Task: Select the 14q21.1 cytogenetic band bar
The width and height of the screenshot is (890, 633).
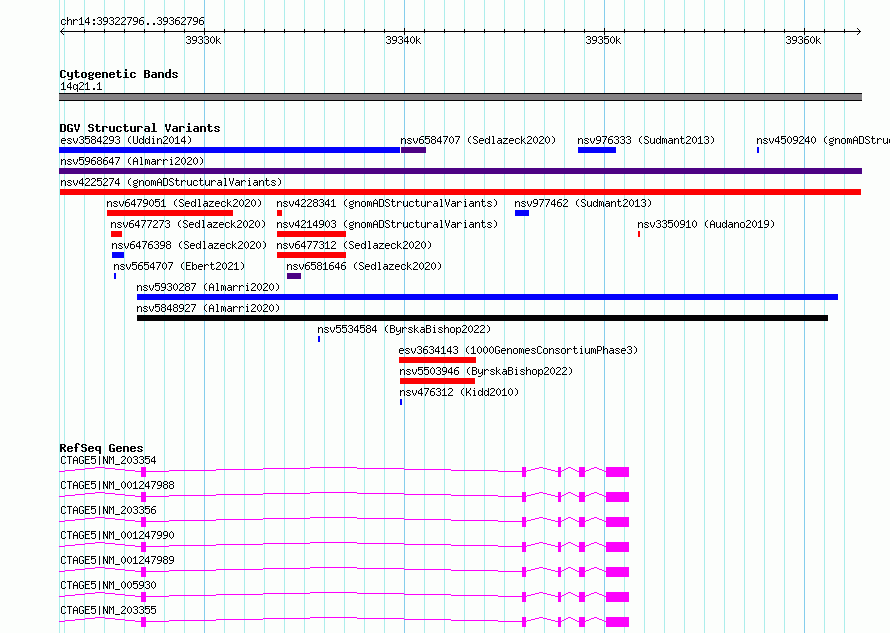Action: (460, 97)
